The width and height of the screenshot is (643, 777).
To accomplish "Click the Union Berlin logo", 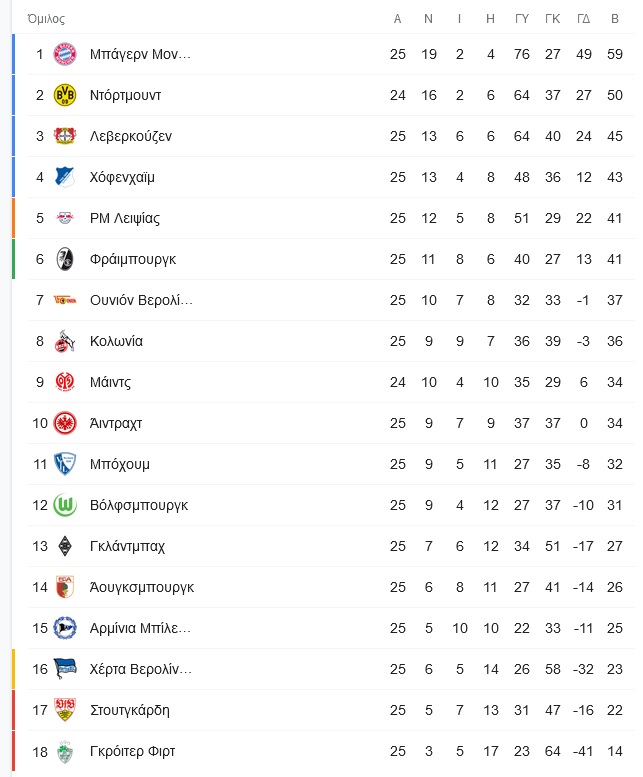I will tap(65, 300).
